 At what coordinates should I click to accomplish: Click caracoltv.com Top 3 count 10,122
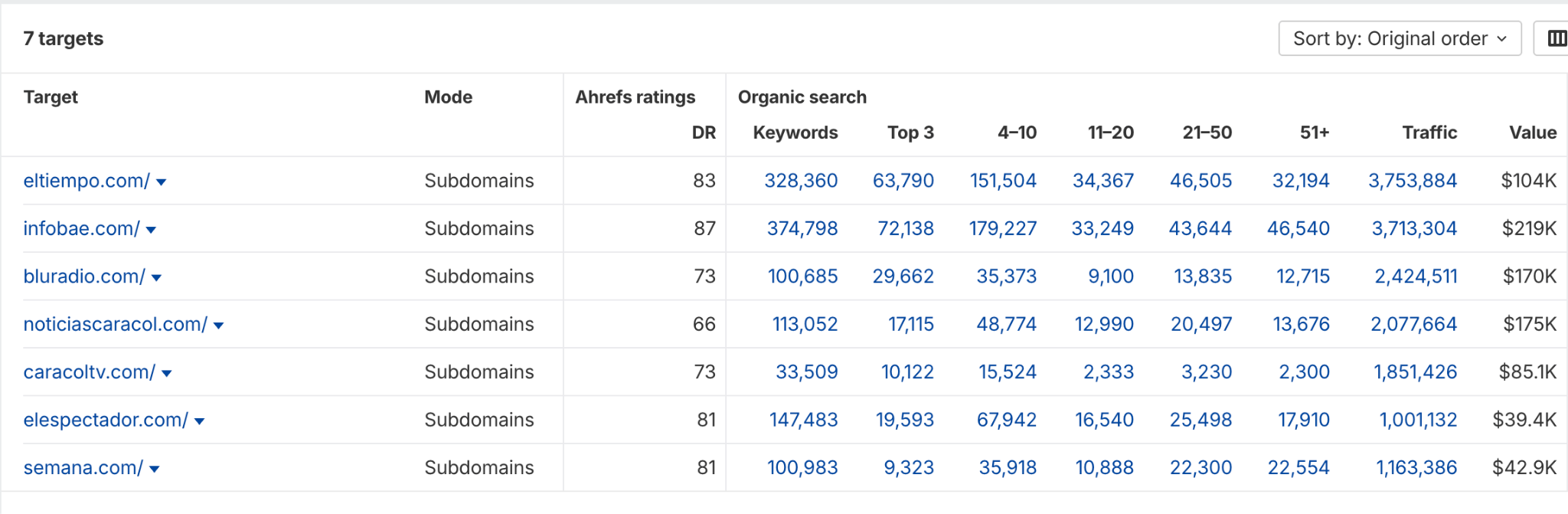coord(907,372)
